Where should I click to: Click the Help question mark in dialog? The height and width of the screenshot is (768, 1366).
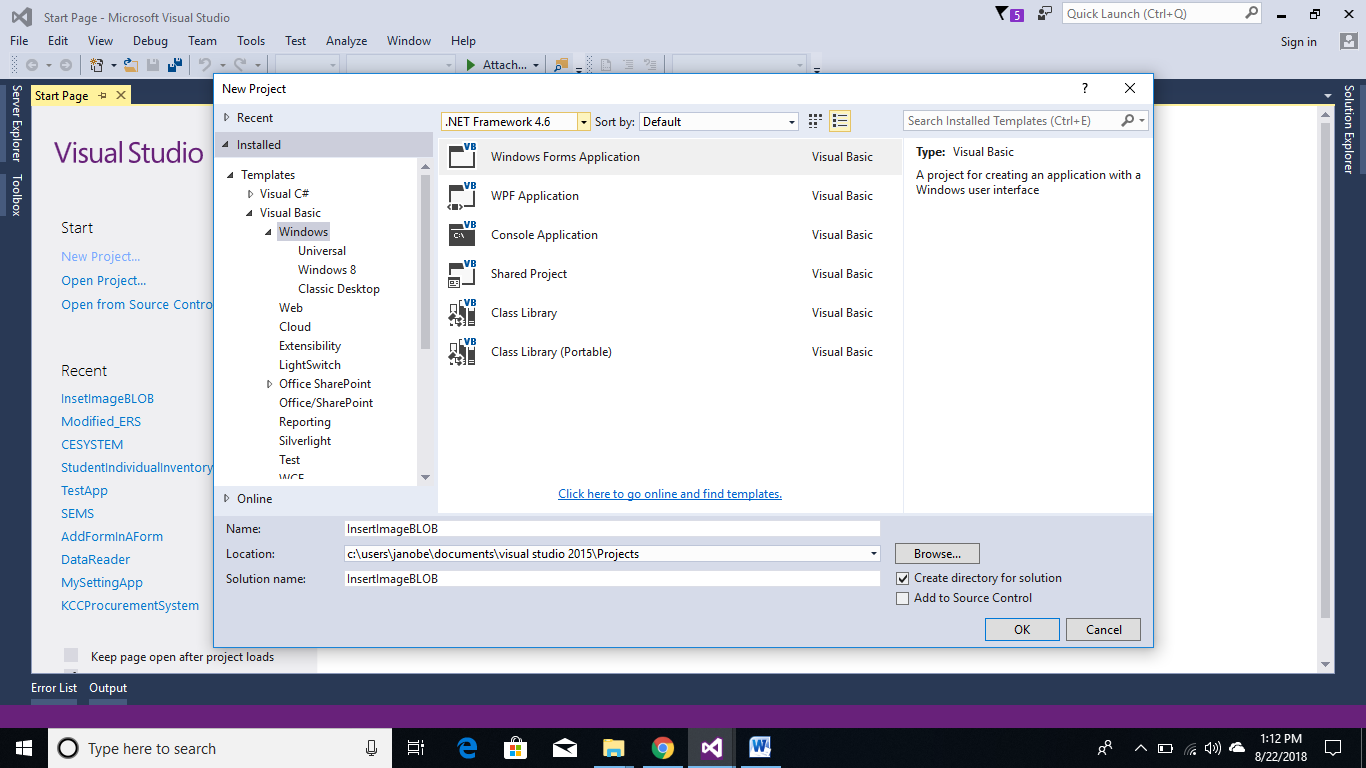(1085, 89)
